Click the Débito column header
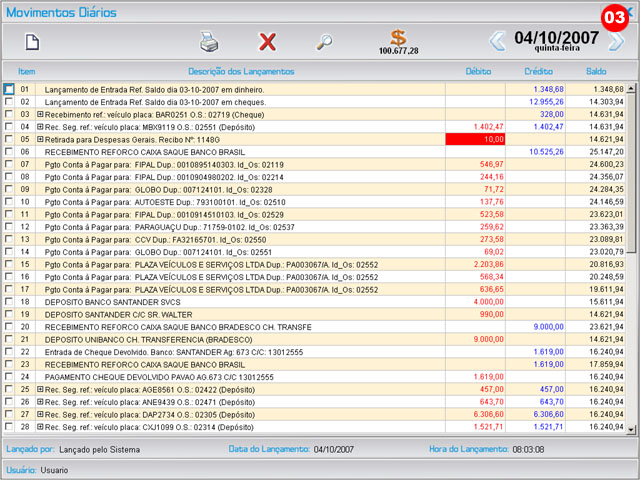640x480 pixels. [478, 72]
